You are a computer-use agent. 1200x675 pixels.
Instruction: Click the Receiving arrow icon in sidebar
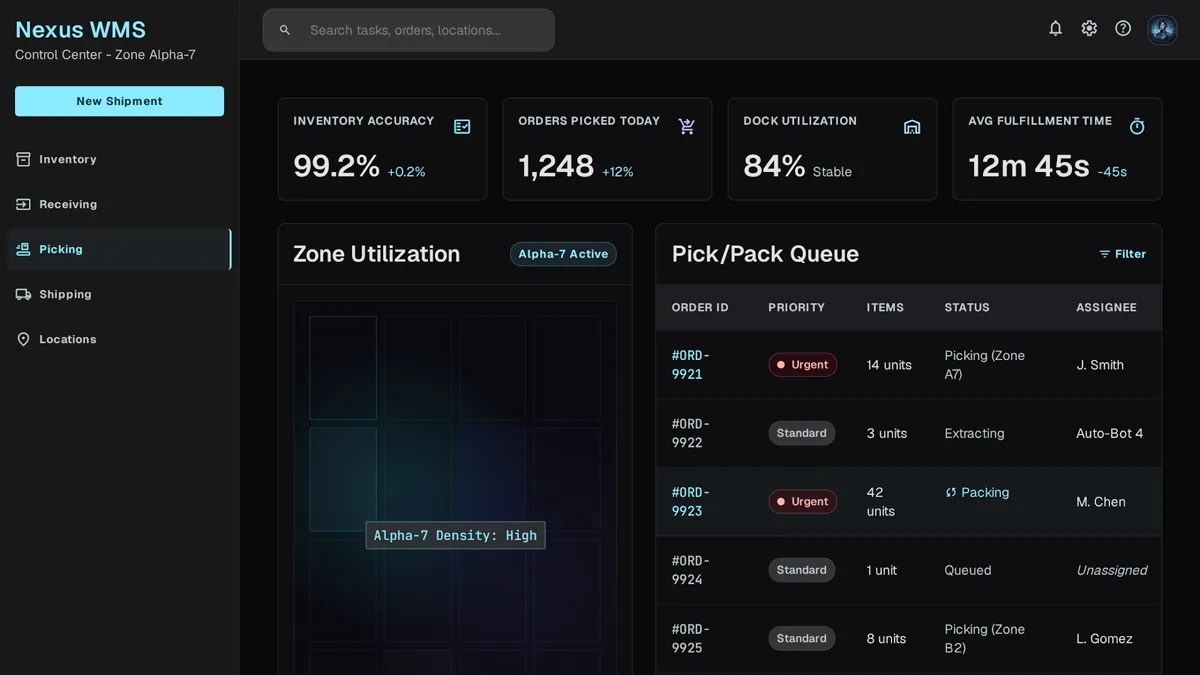click(23, 204)
